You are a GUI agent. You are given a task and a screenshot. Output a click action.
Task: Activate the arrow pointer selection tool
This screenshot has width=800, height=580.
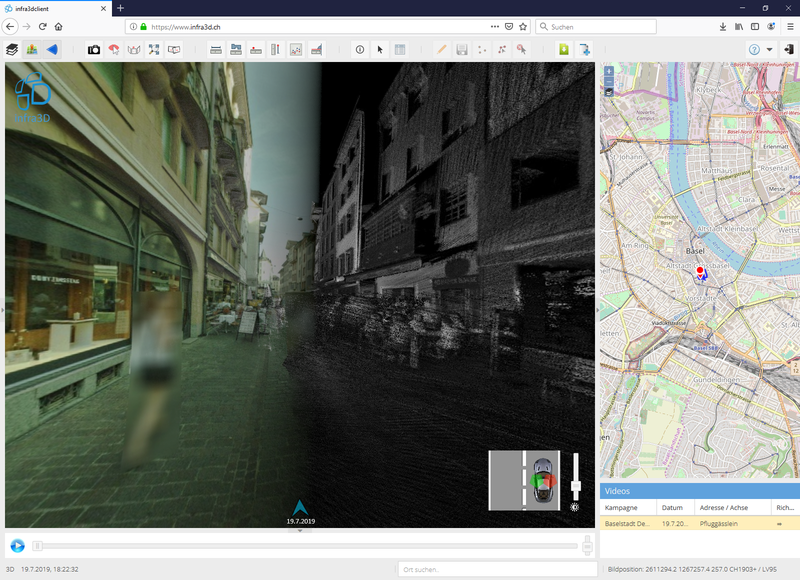380,49
